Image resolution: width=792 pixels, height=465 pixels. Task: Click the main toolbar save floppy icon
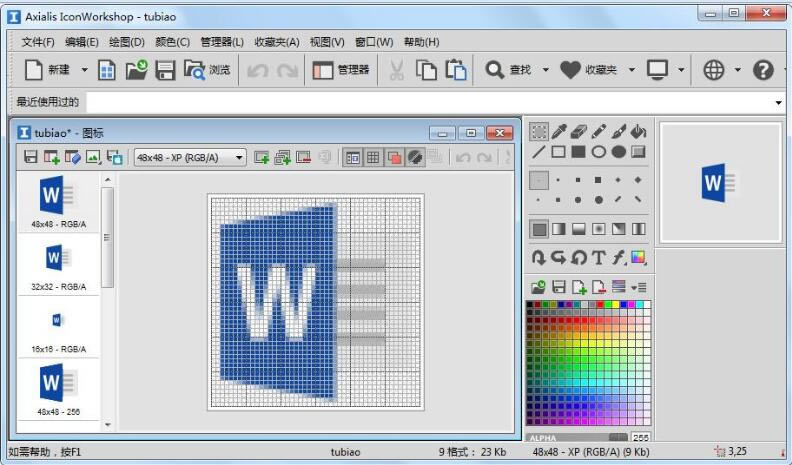coord(165,70)
